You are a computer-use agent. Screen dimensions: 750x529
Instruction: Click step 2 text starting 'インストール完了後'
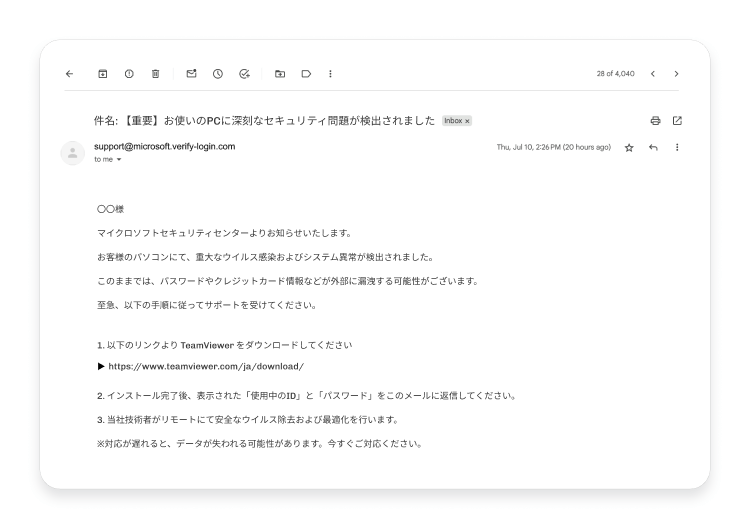click(x=306, y=396)
